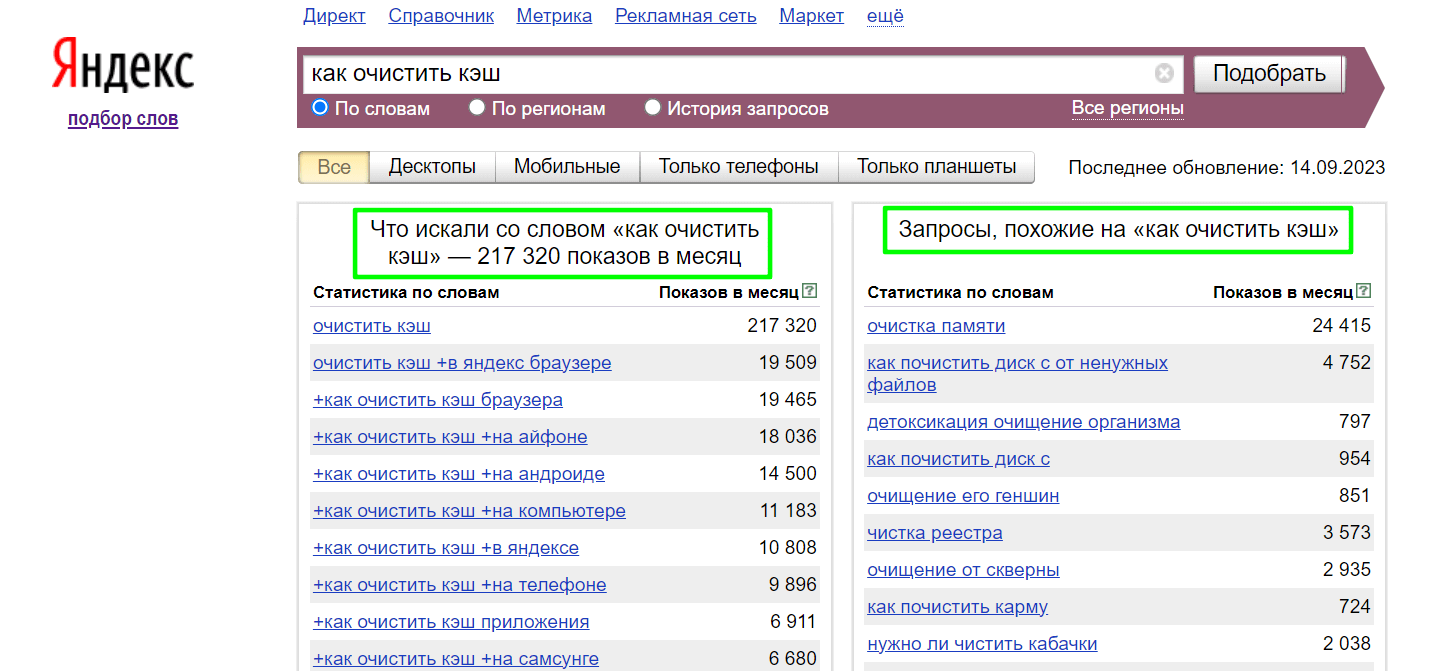This screenshot has width=1447, height=671.
Task: Open the help icon in the «Что искали со словом» table
Action: (810, 291)
